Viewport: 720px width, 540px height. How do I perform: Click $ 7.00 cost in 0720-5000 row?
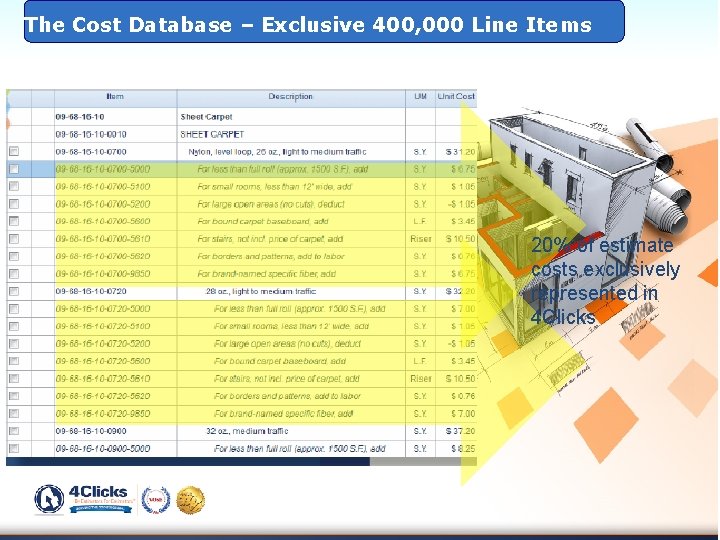coord(463,309)
